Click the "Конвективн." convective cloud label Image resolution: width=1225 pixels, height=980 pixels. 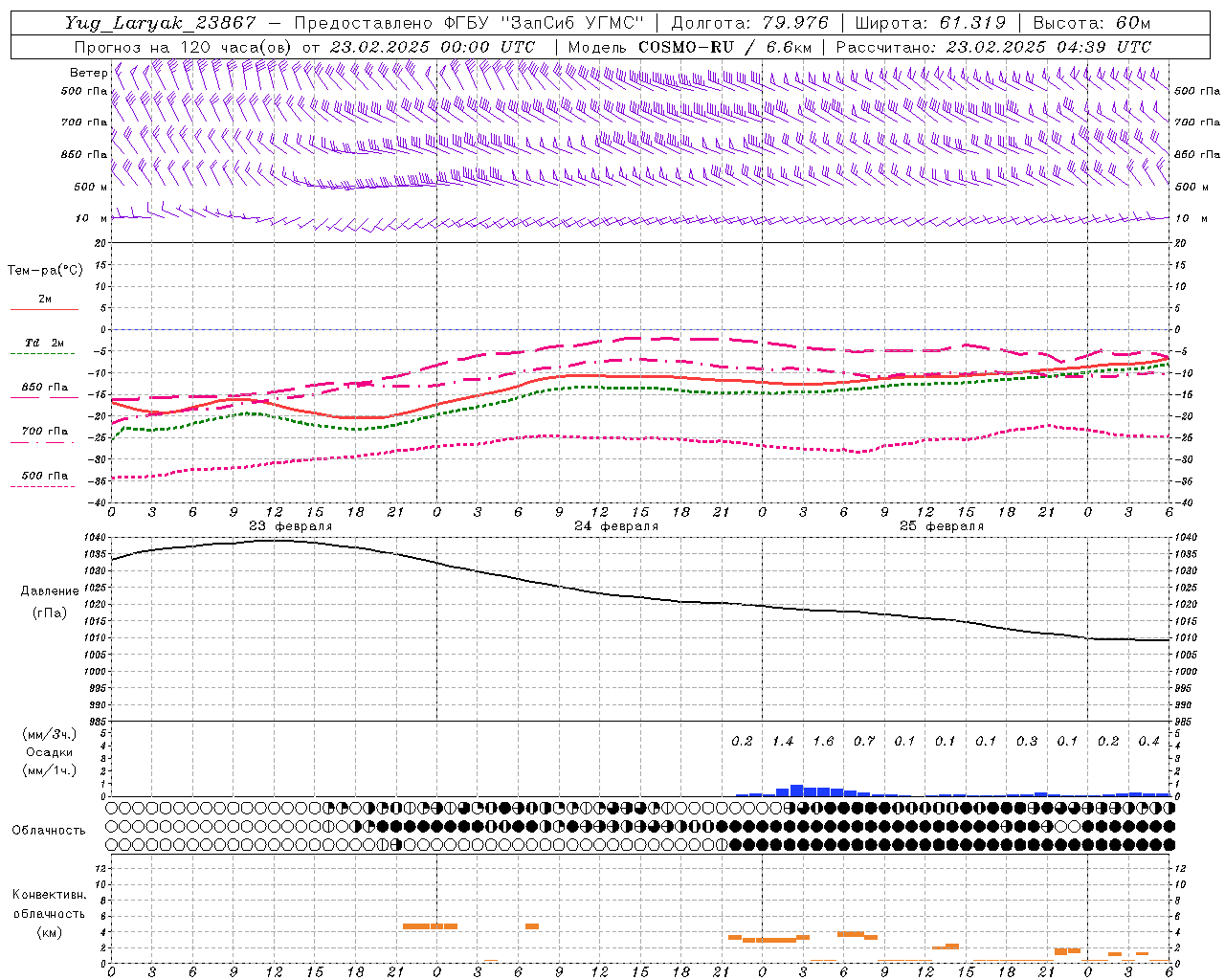[x=49, y=895]
